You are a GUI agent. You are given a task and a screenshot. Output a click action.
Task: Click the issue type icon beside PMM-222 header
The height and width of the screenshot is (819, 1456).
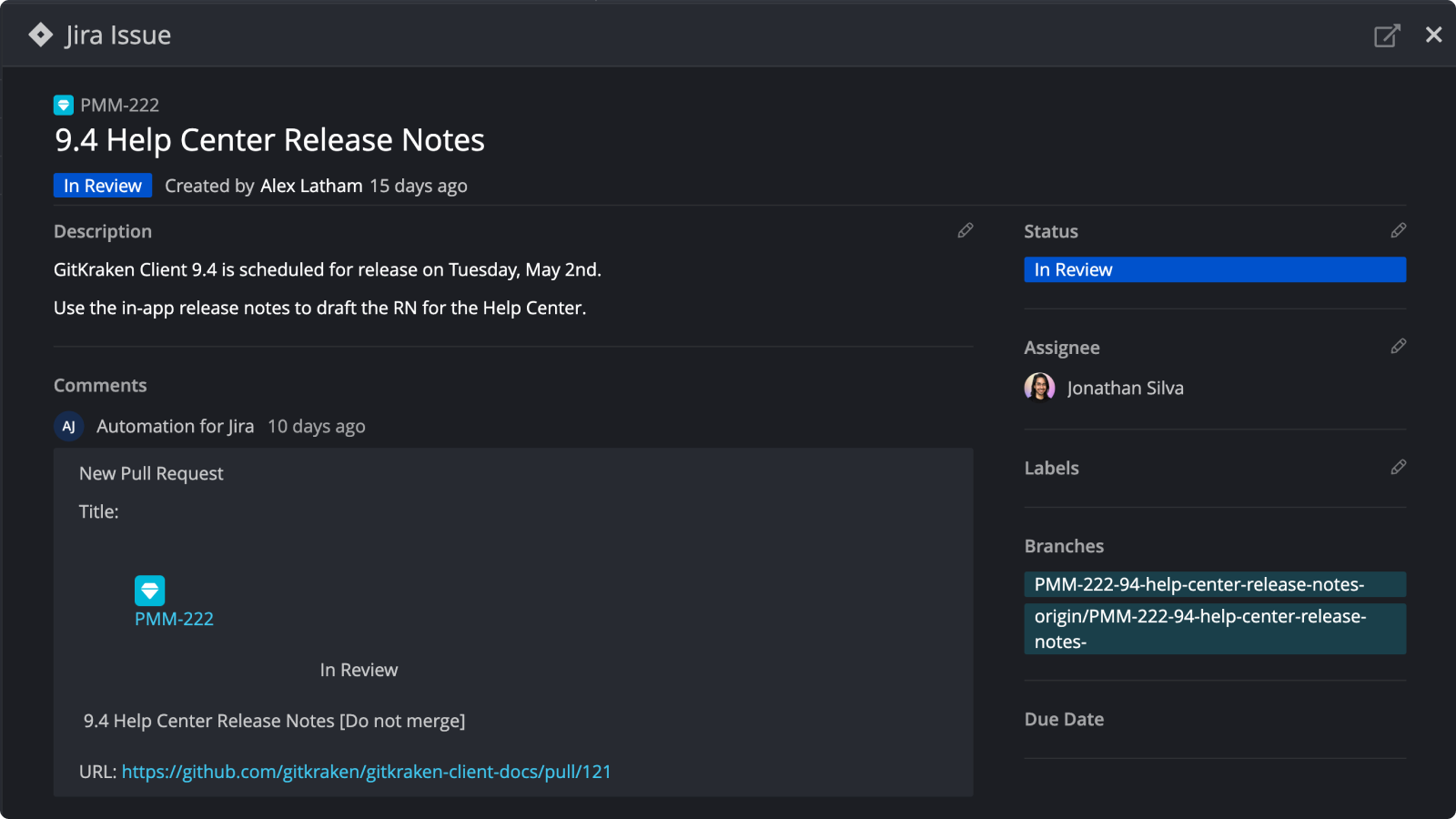click(x=64, y=106)
